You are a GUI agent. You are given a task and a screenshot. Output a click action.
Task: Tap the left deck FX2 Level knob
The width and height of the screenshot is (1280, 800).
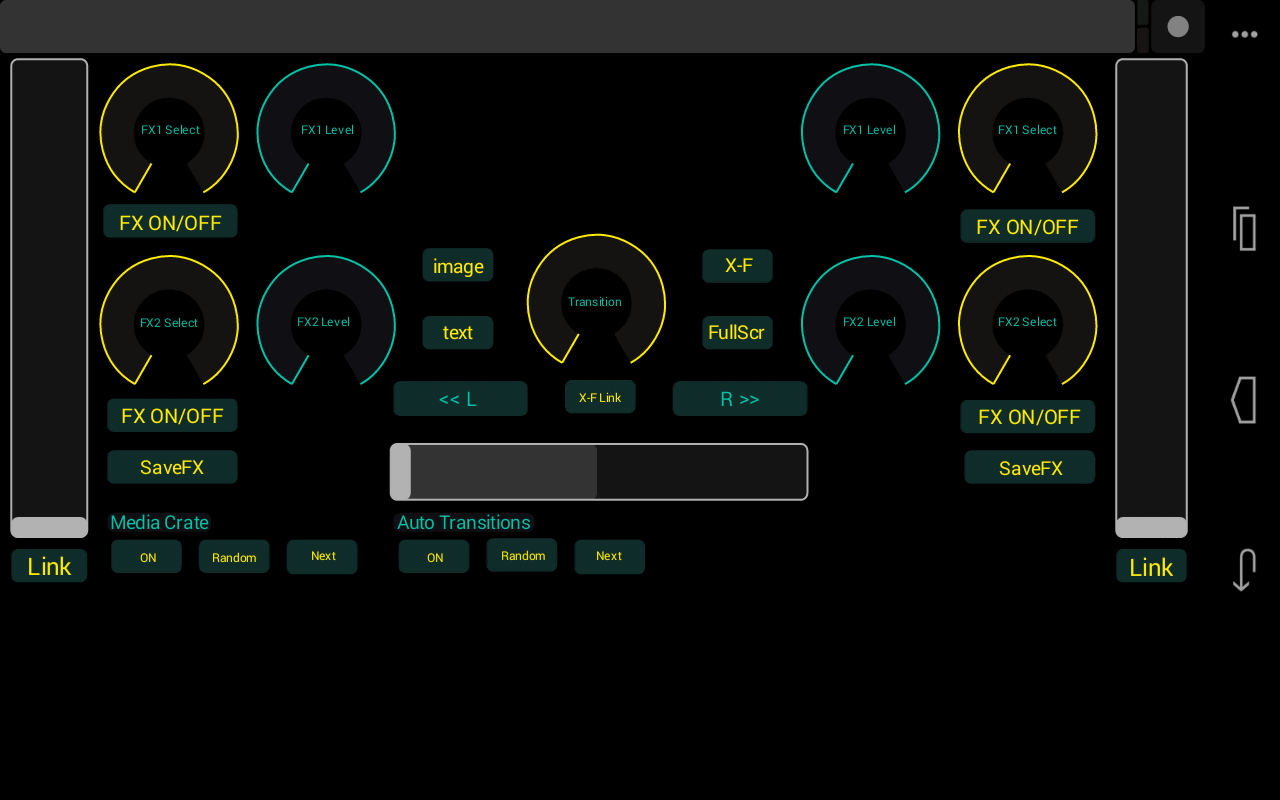pos(326,322)
